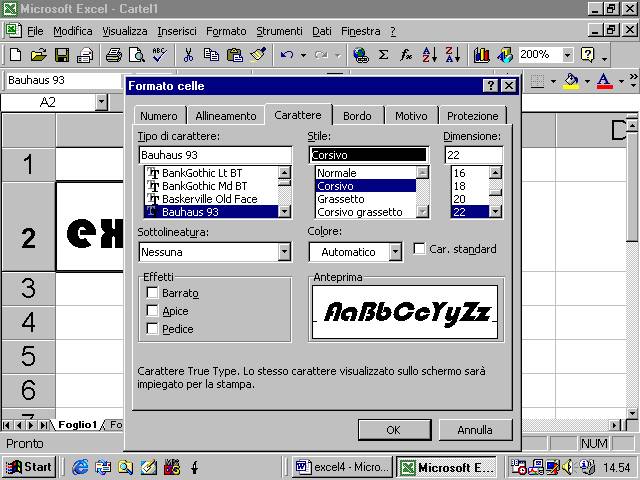Screen dimensions: 640x480
Task: Open the Borders dropdown arrow
Action: 553,81
